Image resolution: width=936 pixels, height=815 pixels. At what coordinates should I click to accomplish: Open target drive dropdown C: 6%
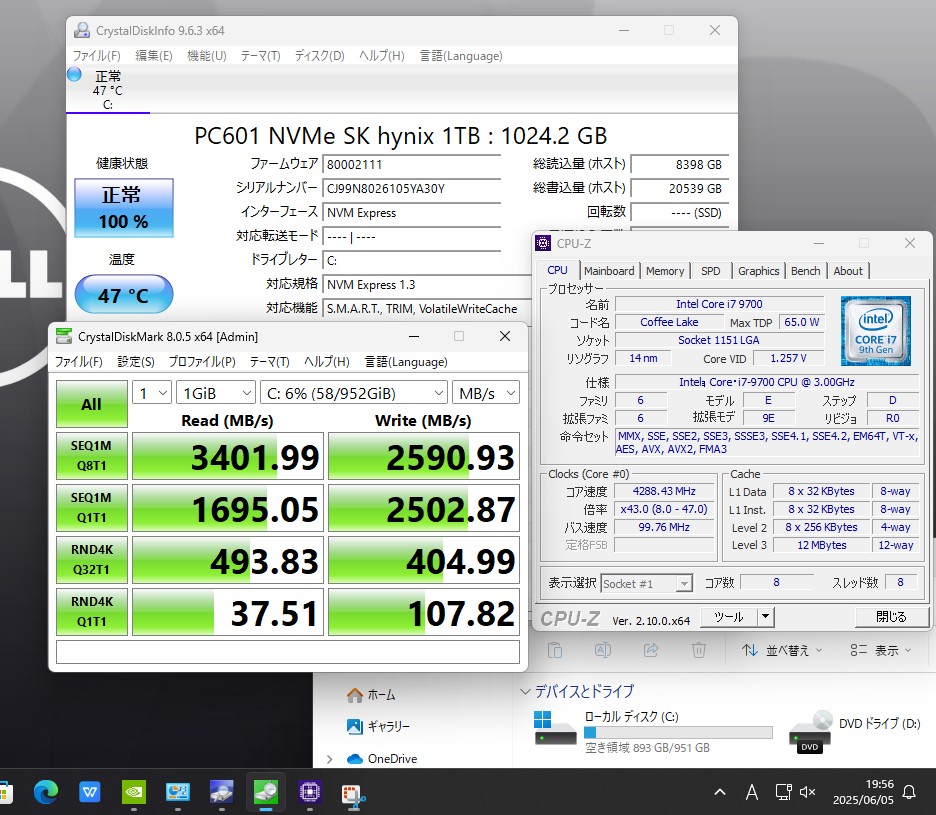[353, 393]
